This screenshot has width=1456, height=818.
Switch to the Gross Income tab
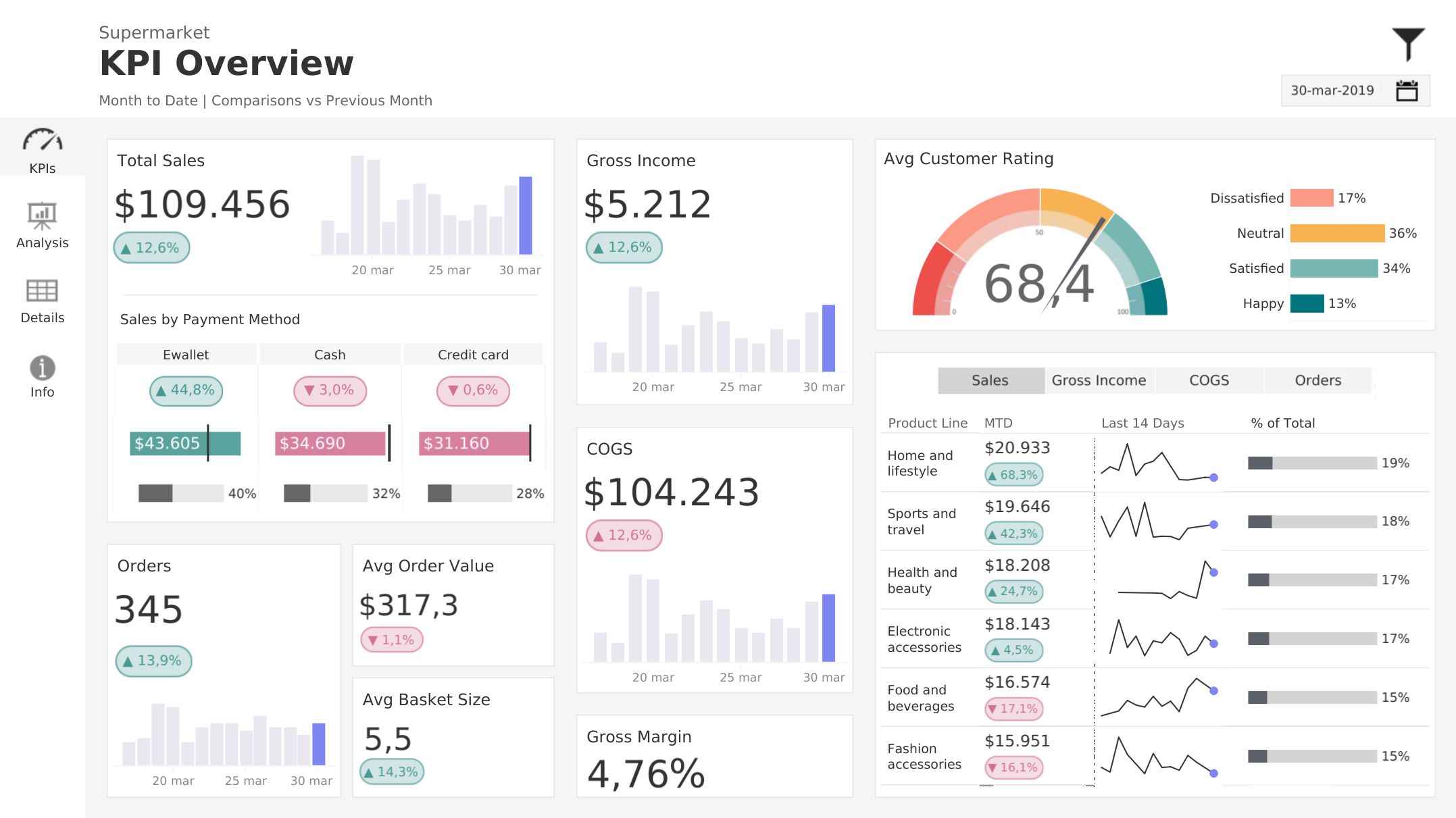pyautogui.click(x=1099, y=380)
